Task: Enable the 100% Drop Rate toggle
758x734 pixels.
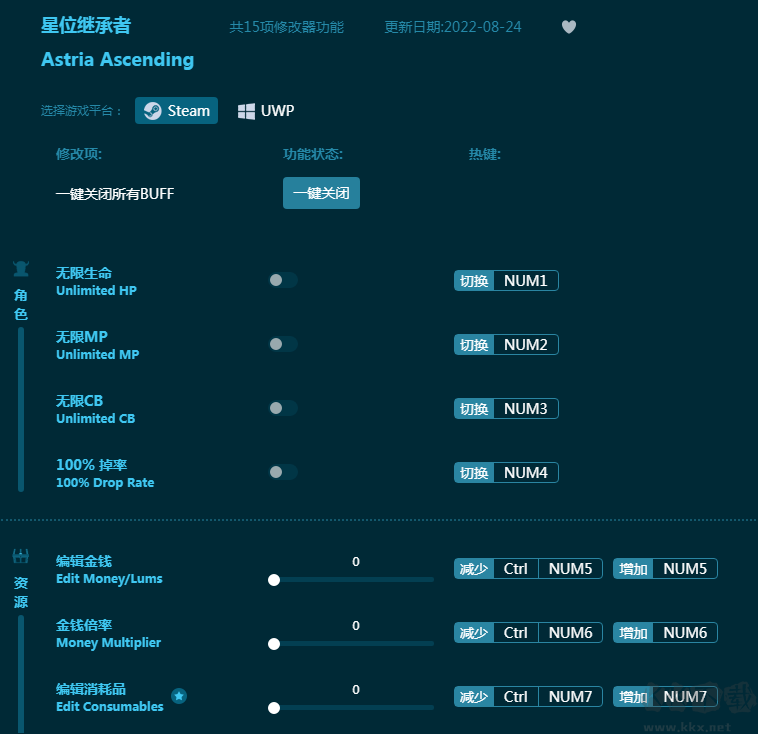Action: pyautogui.click(x=282, y=472)
